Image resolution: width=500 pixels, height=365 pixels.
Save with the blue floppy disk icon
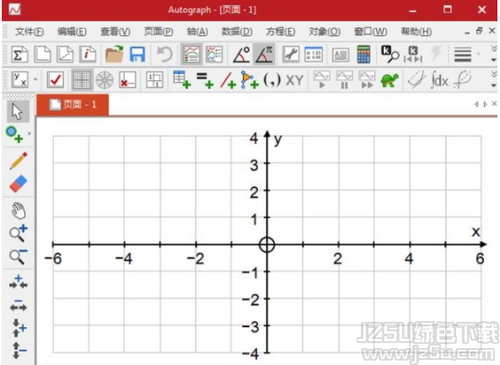pyautogui.click(x=137, y=54)
